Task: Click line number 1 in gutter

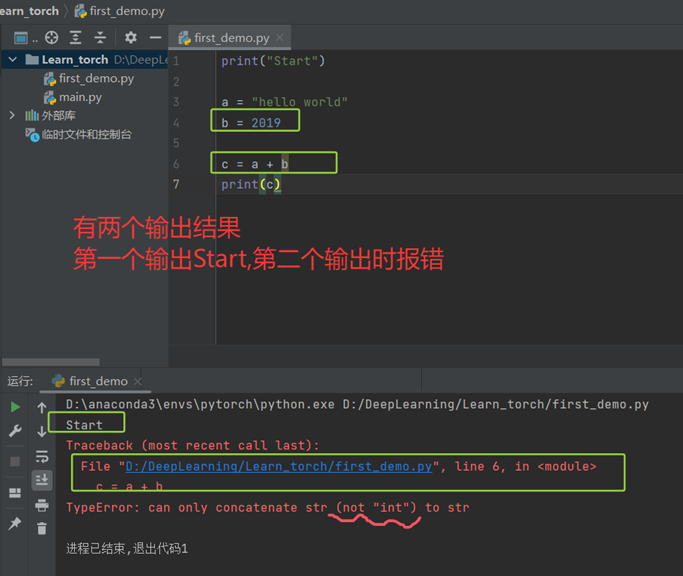Action: pos(176,61)
